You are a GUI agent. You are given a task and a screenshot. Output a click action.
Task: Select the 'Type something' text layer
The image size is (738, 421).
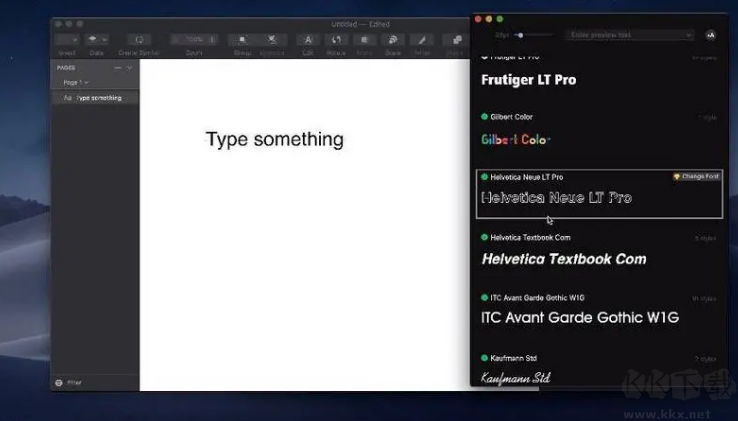pyautogui.click(x=95, y=98)
